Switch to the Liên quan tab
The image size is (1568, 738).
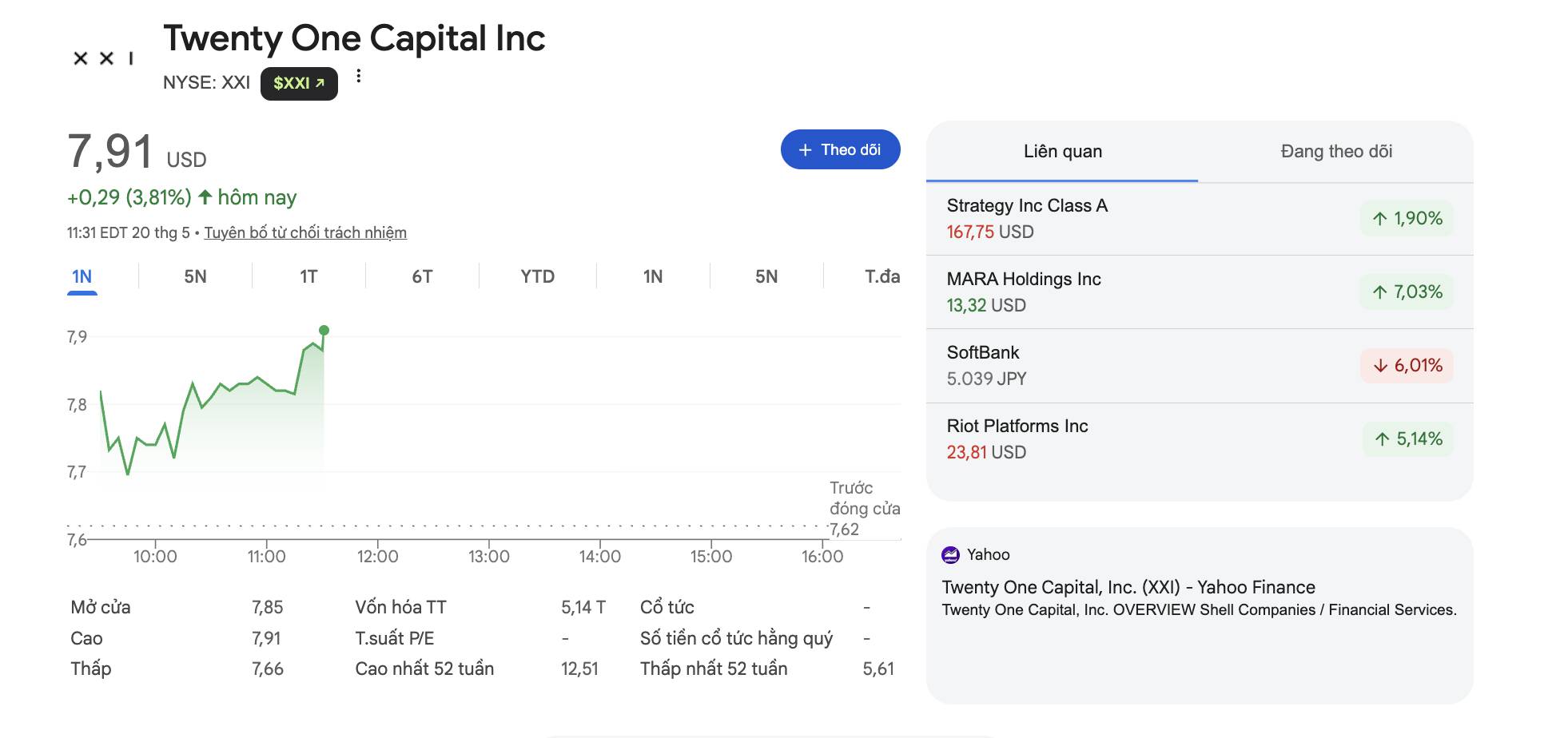1062,152
